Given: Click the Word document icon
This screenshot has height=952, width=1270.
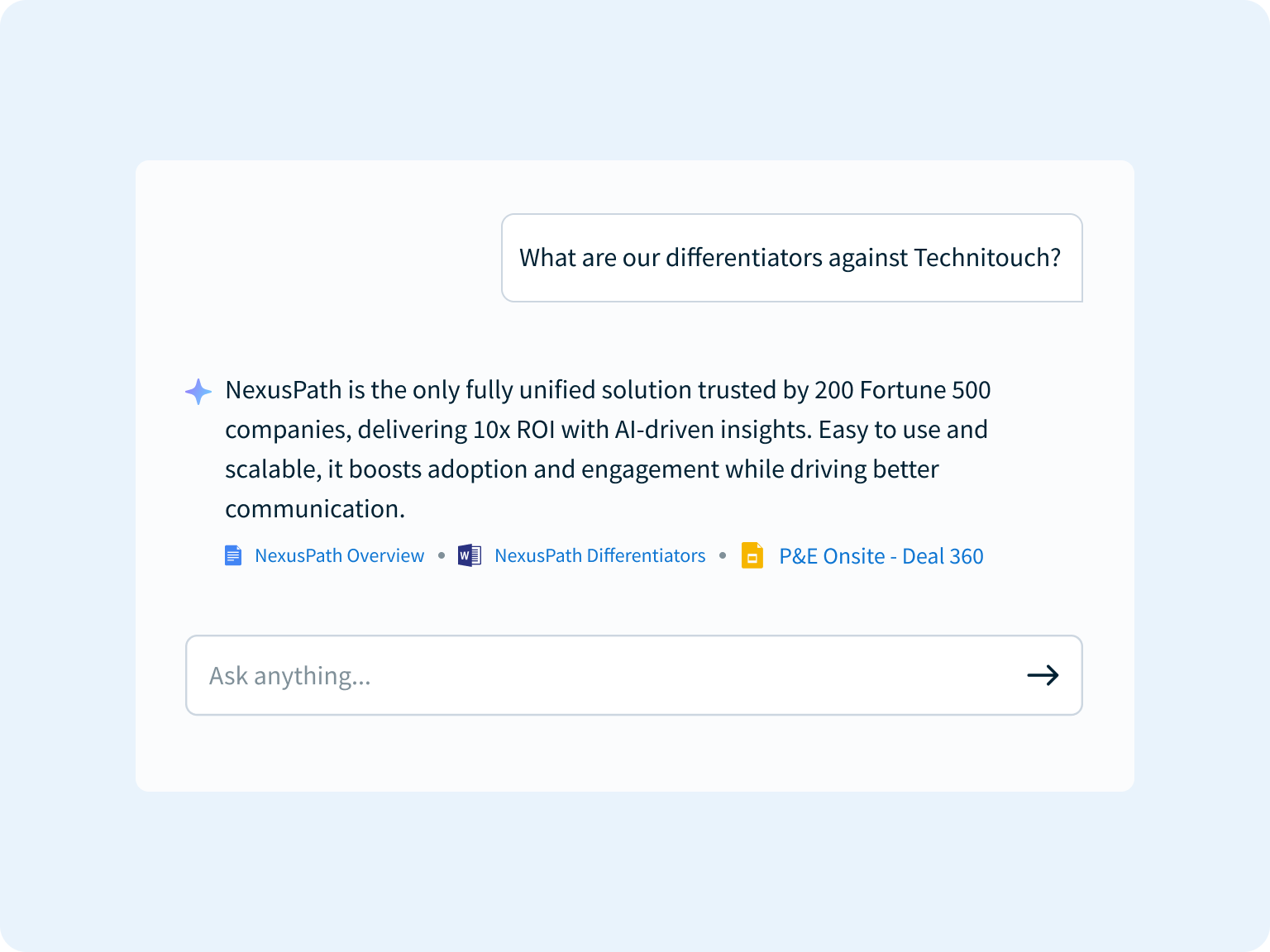Looking at the screenshot, I should (470, 555).
